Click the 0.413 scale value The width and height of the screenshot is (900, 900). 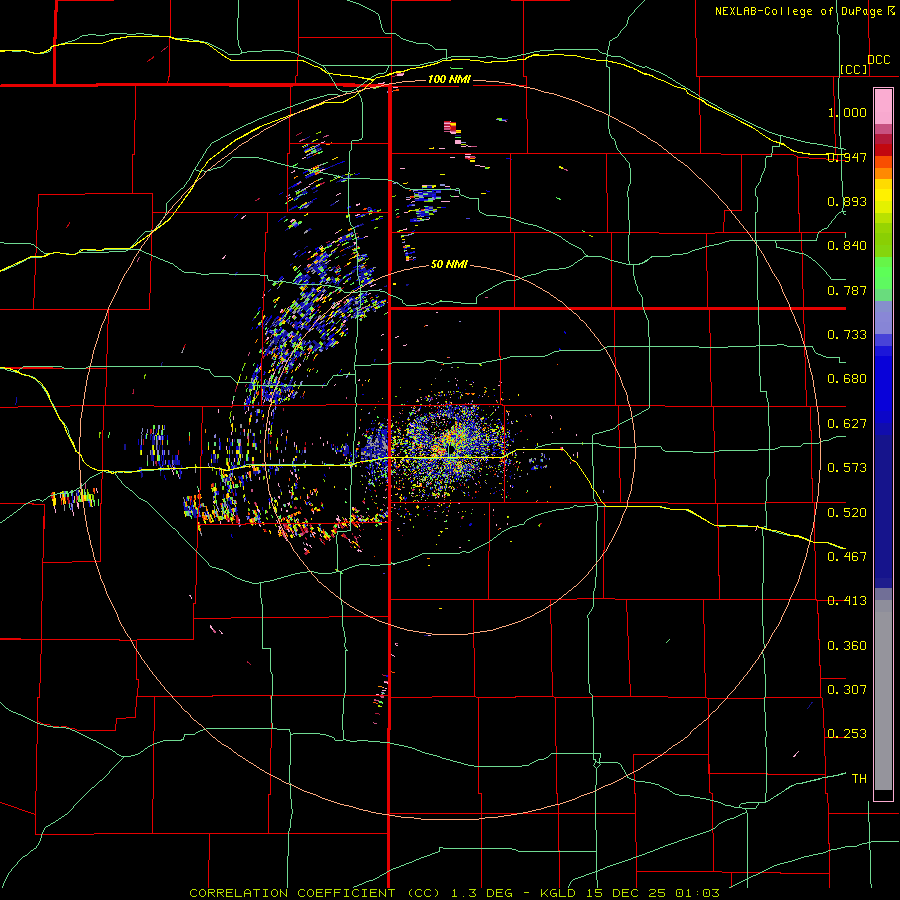pos(847,601)
